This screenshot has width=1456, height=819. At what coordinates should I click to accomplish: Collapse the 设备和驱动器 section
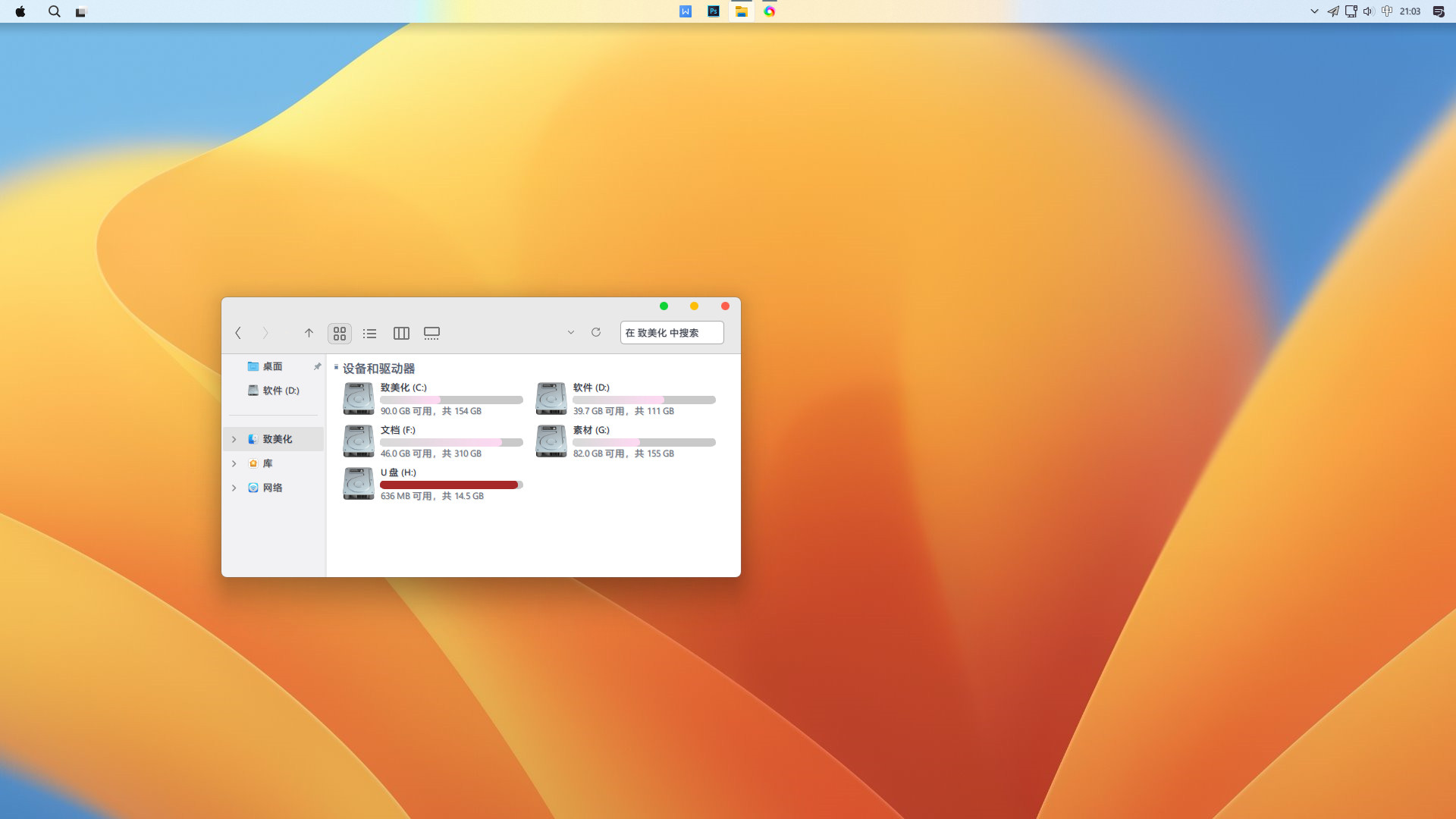coord(335,369)
